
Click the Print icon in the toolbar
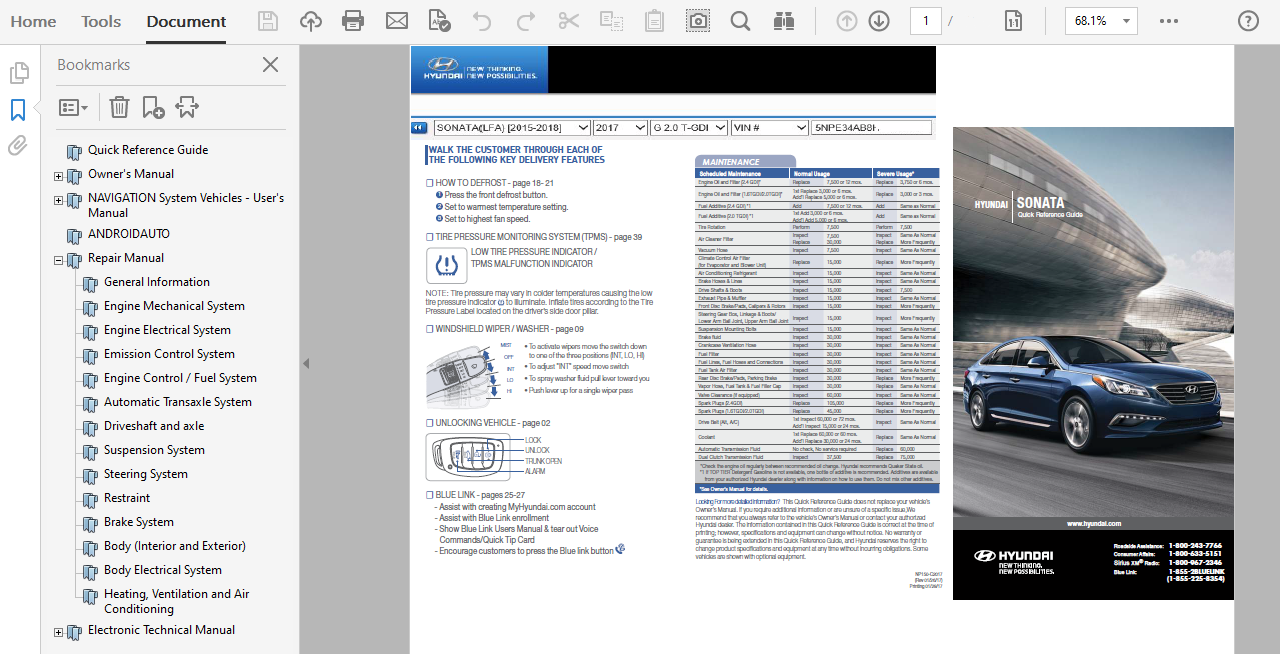point(353,21)
